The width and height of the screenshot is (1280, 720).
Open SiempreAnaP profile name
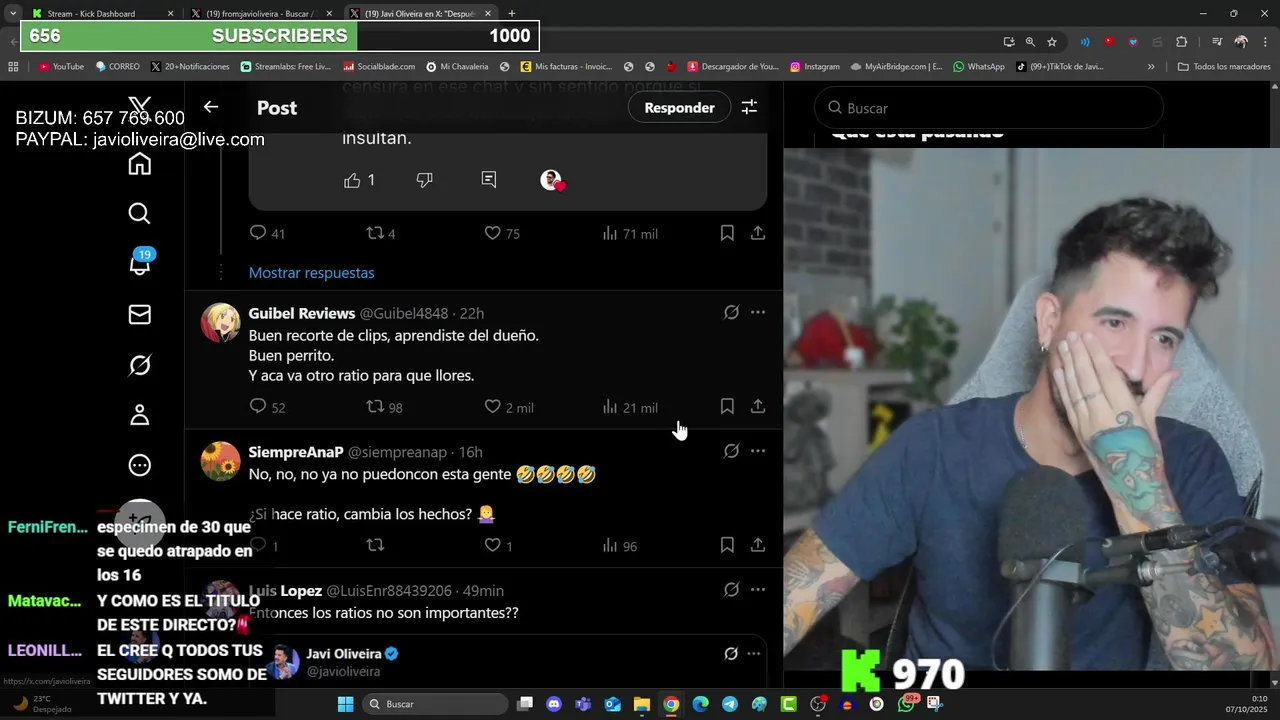pyautogui.click(x=296, y=452)
